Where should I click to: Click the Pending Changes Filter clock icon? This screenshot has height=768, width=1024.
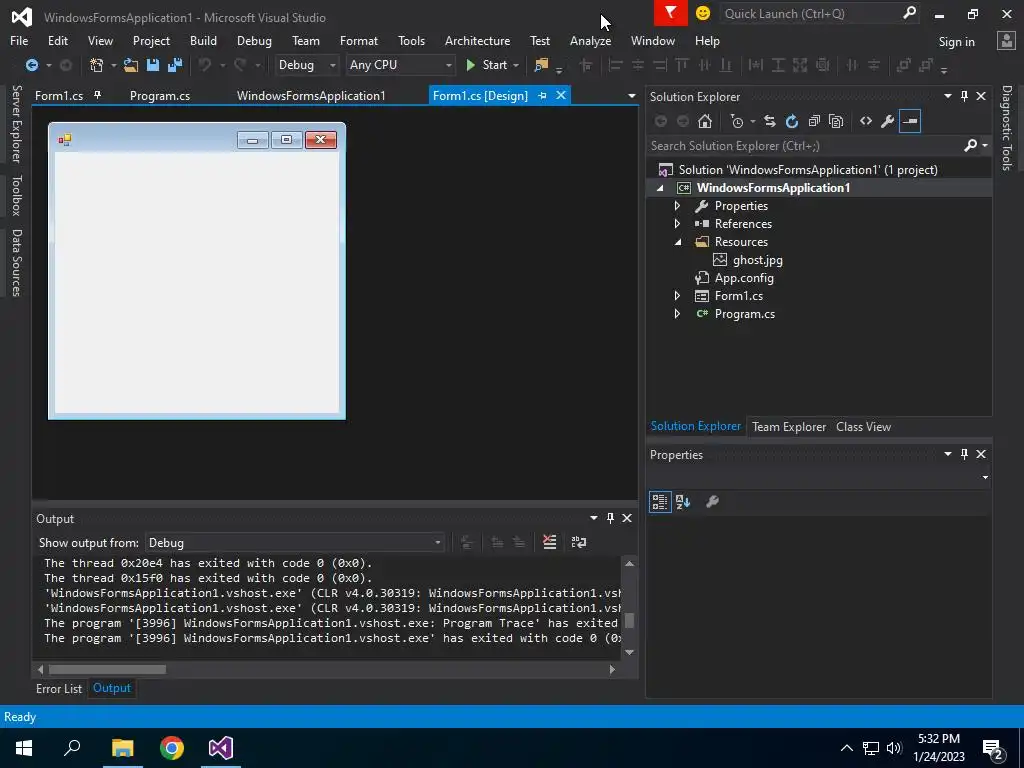click(x=737, y=121)
